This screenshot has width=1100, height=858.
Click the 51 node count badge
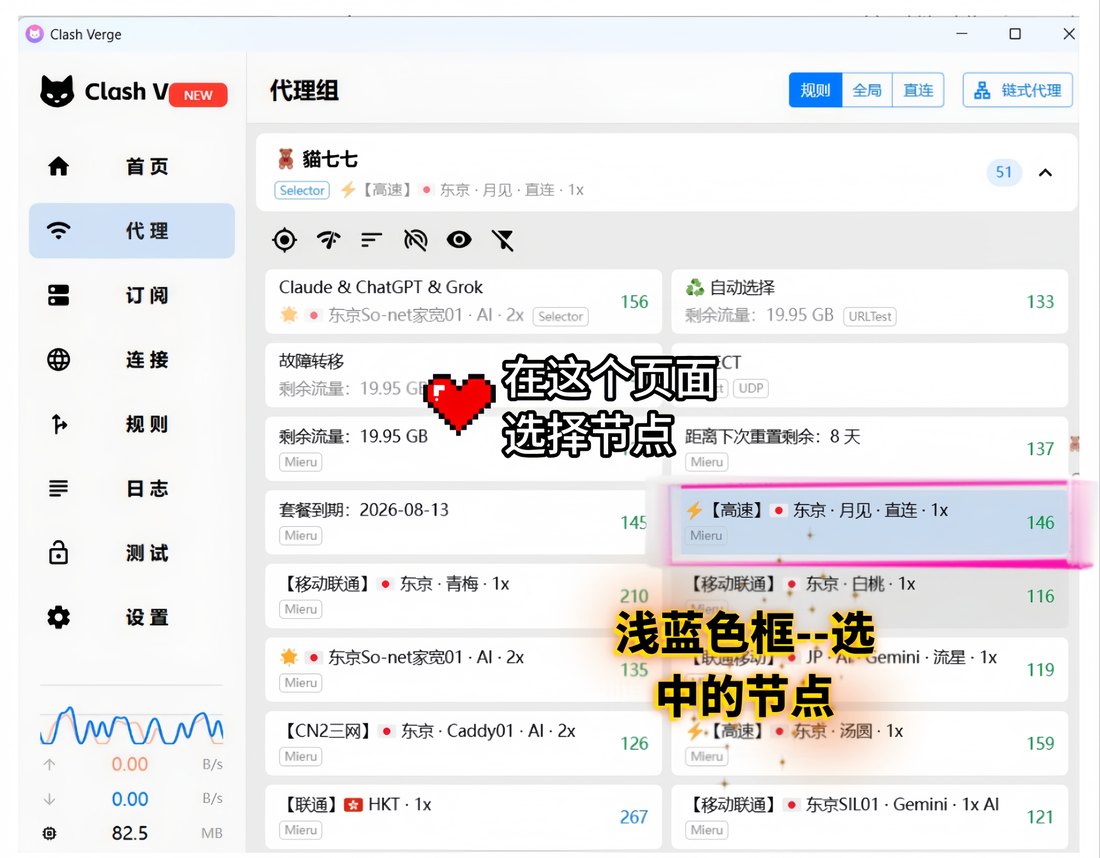point(1004,173)
